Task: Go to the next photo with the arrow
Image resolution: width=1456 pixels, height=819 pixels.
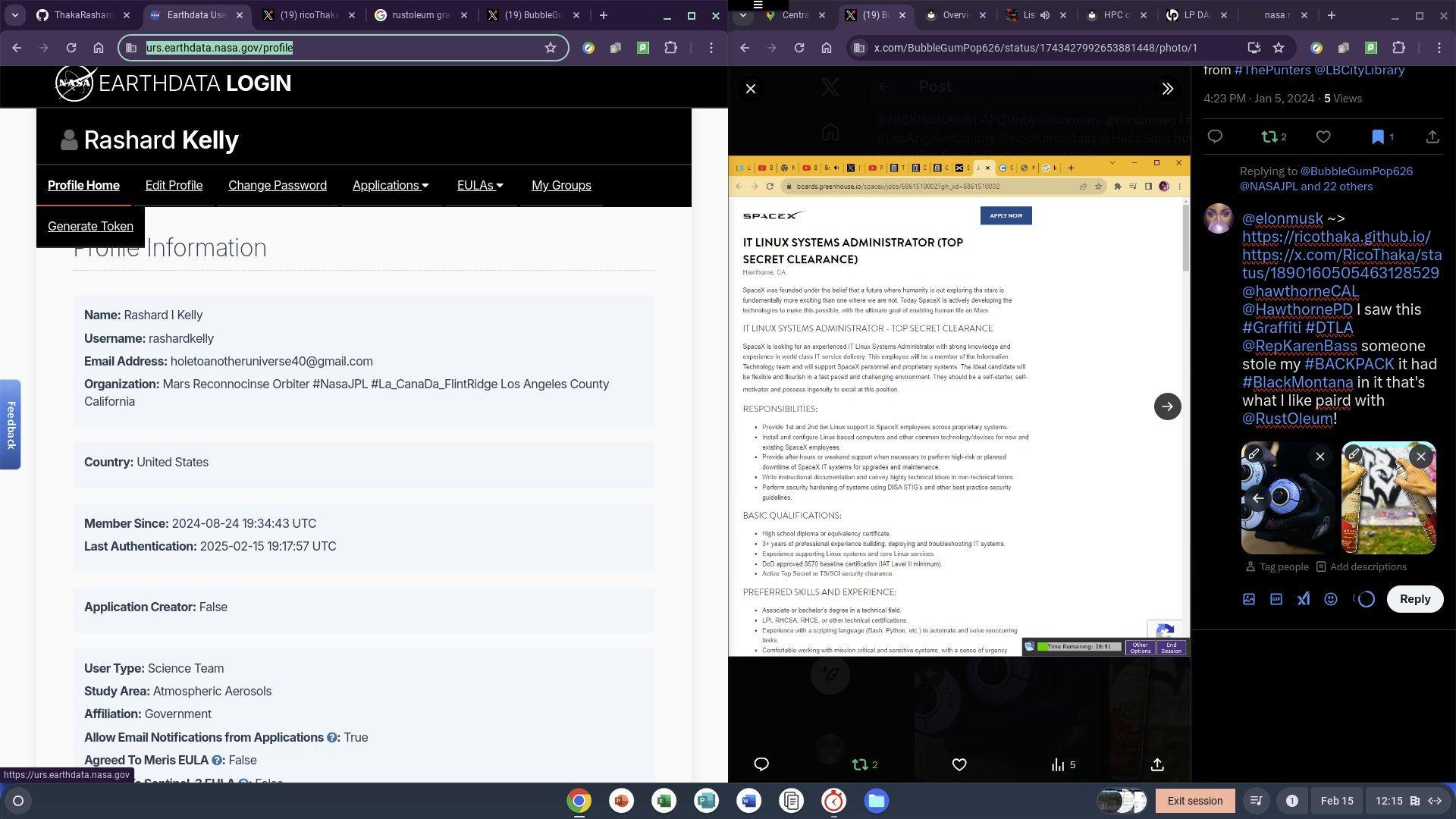Action: pyautogui.click(x=1167, y=406)
